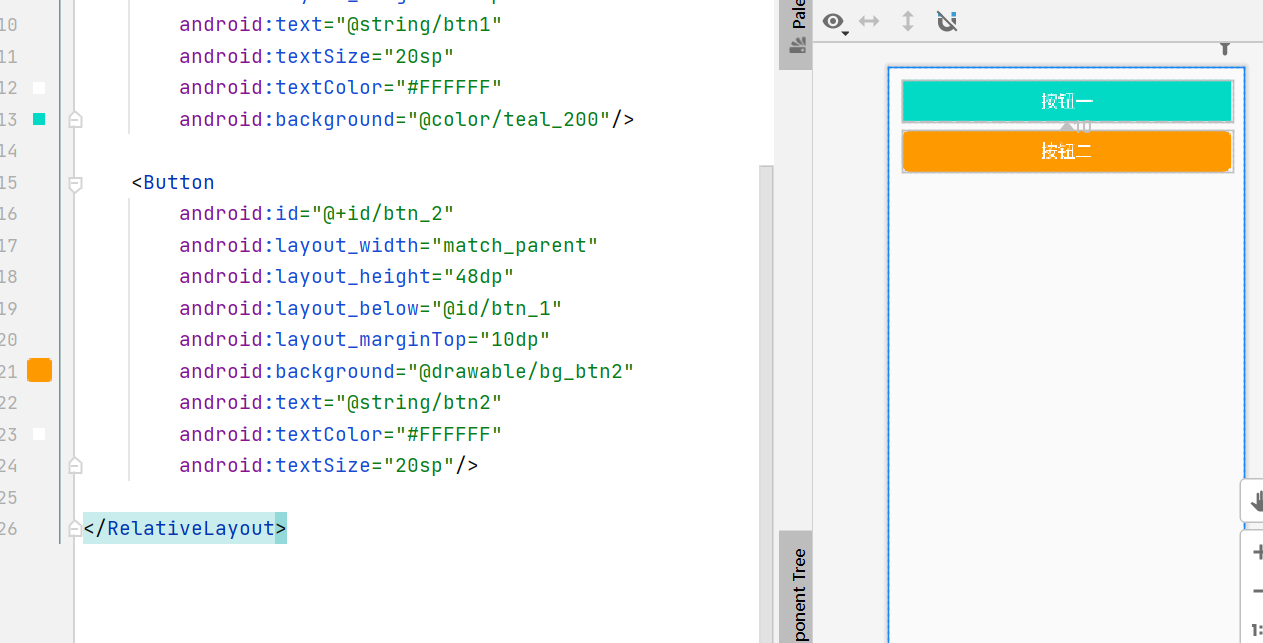Click the vertical expand arrows icon
The image size is (1263, 643).
pos(907,20)
